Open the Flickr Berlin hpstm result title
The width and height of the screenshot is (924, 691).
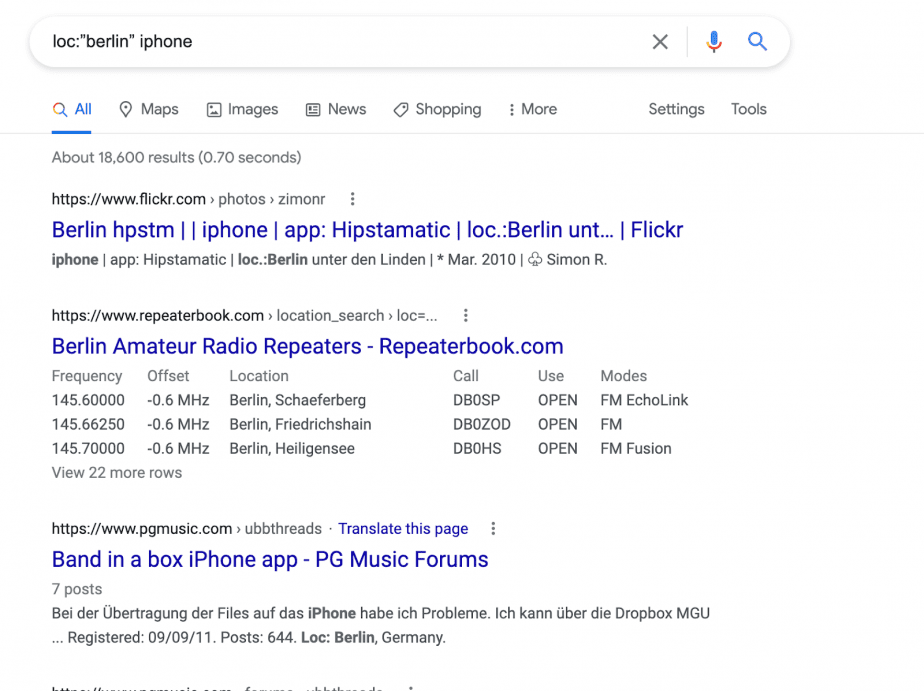pyautogui.click(x=367, y=230)
